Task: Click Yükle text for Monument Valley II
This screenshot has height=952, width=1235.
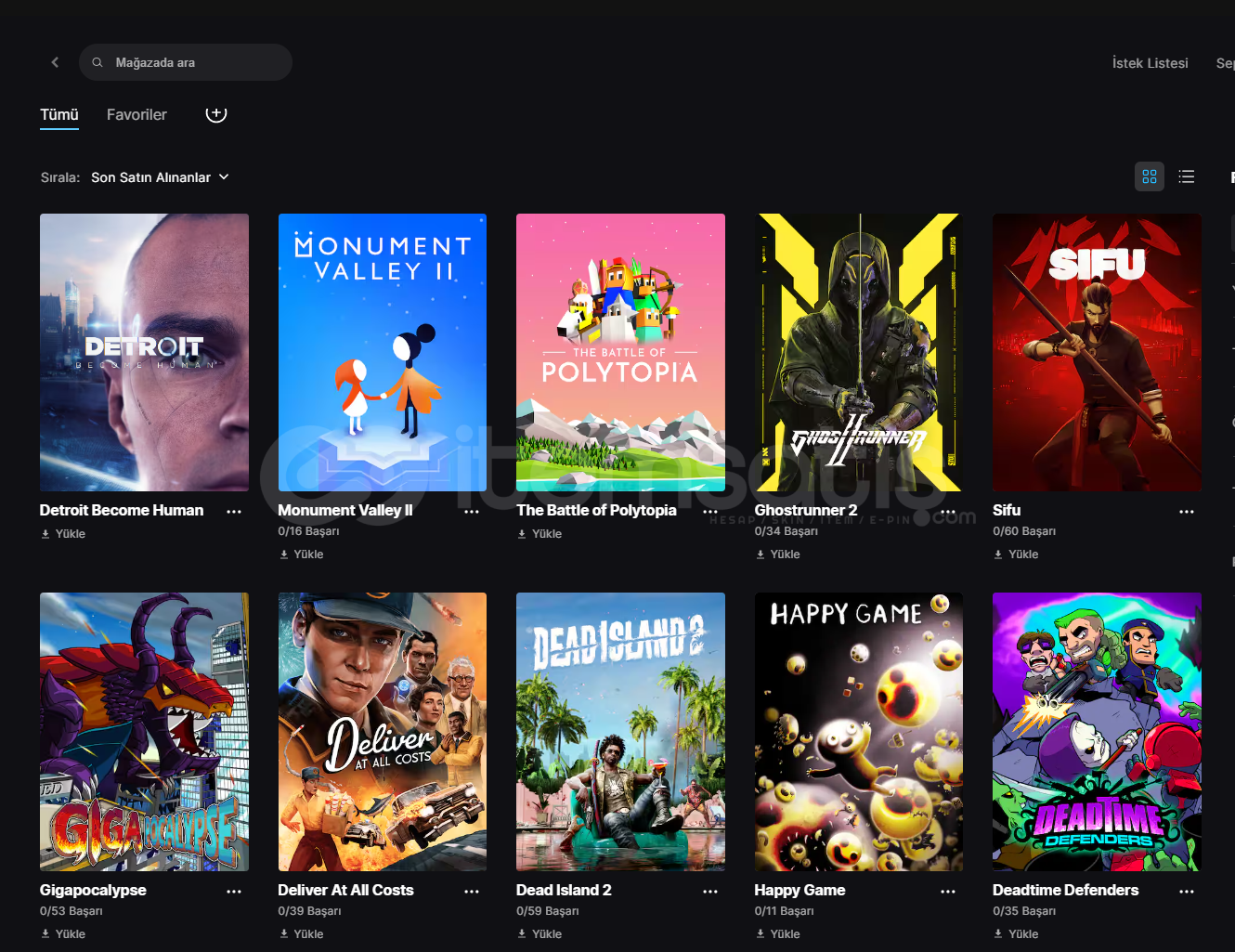Action: (x=308, y=554)
